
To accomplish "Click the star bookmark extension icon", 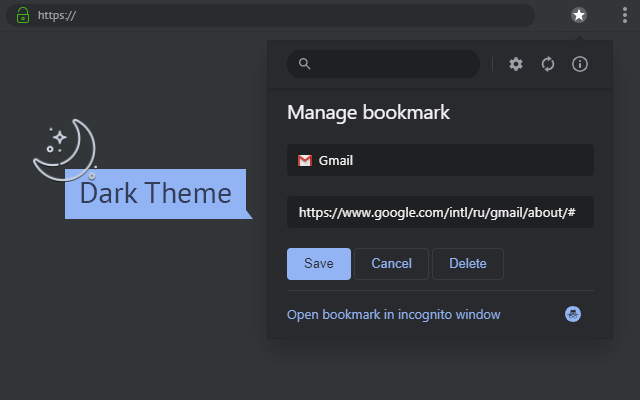I will click(x=579, y=15).
